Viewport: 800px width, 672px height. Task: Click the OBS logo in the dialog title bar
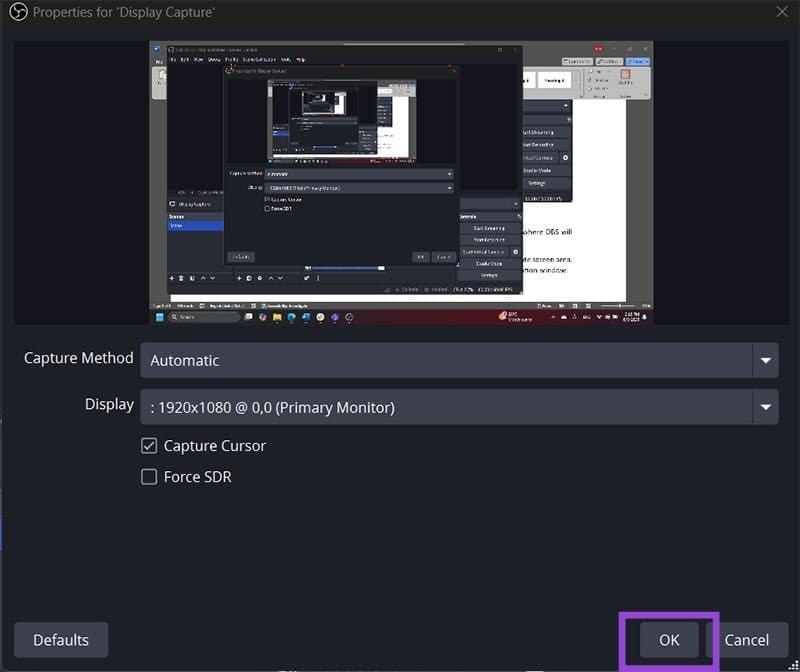click(x=16, y=13)
